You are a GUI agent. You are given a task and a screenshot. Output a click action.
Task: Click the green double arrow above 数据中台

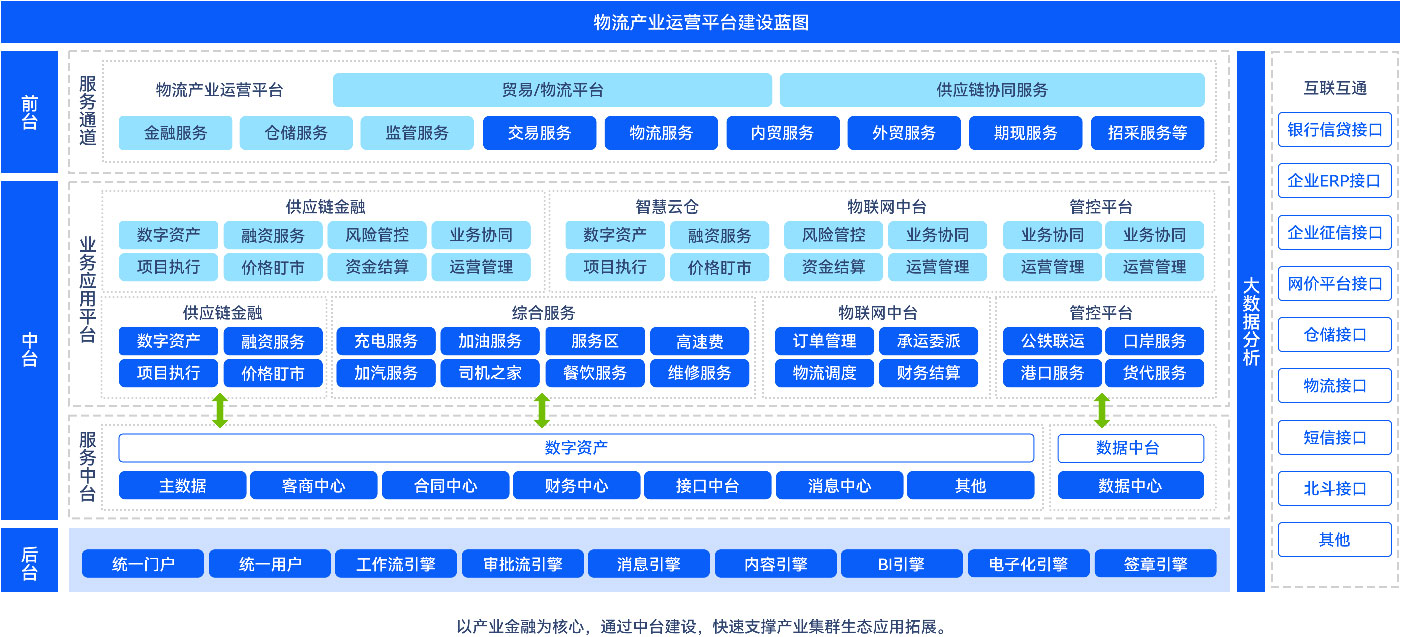1102,410
